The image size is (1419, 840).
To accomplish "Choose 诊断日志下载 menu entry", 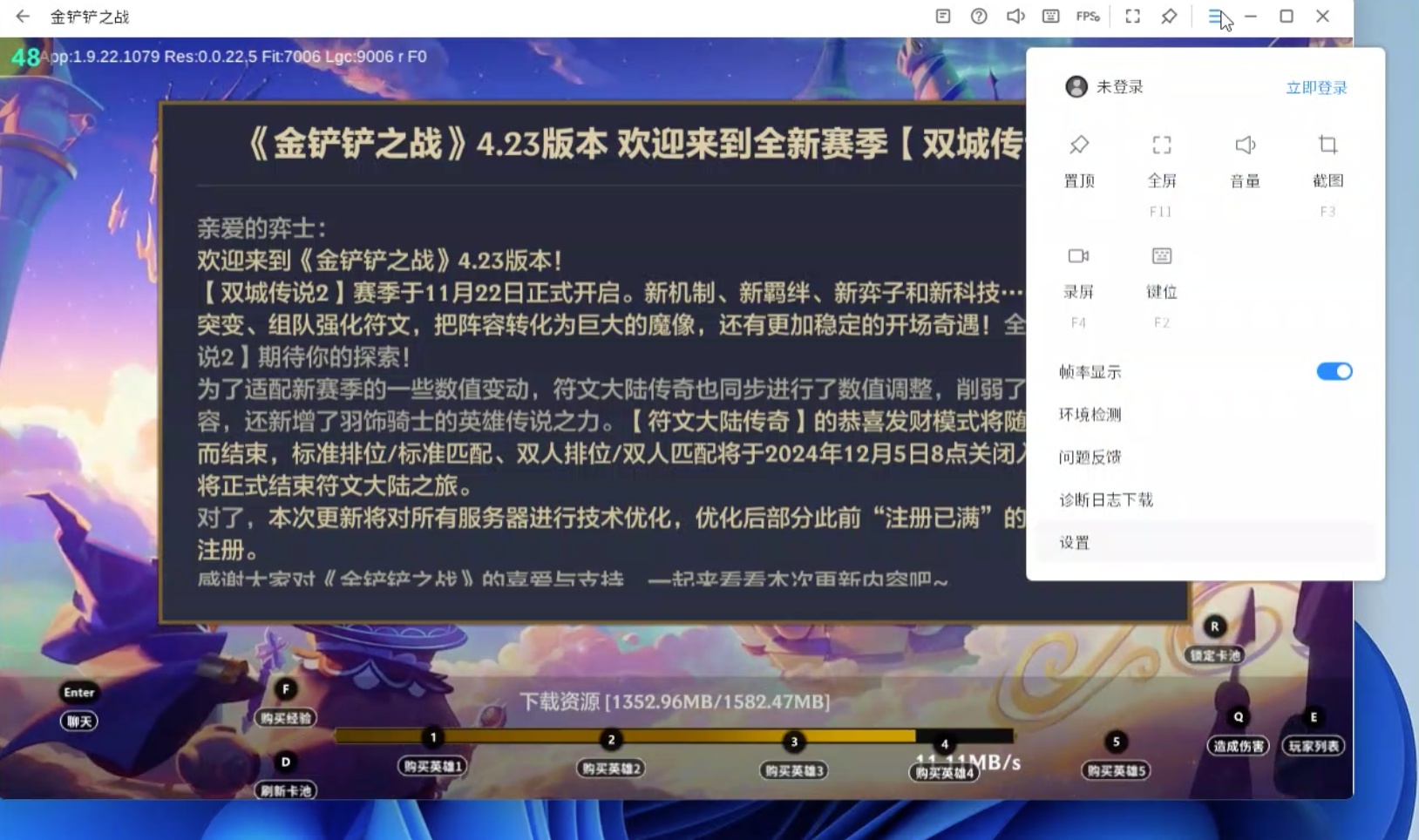I will point(1205,499).
